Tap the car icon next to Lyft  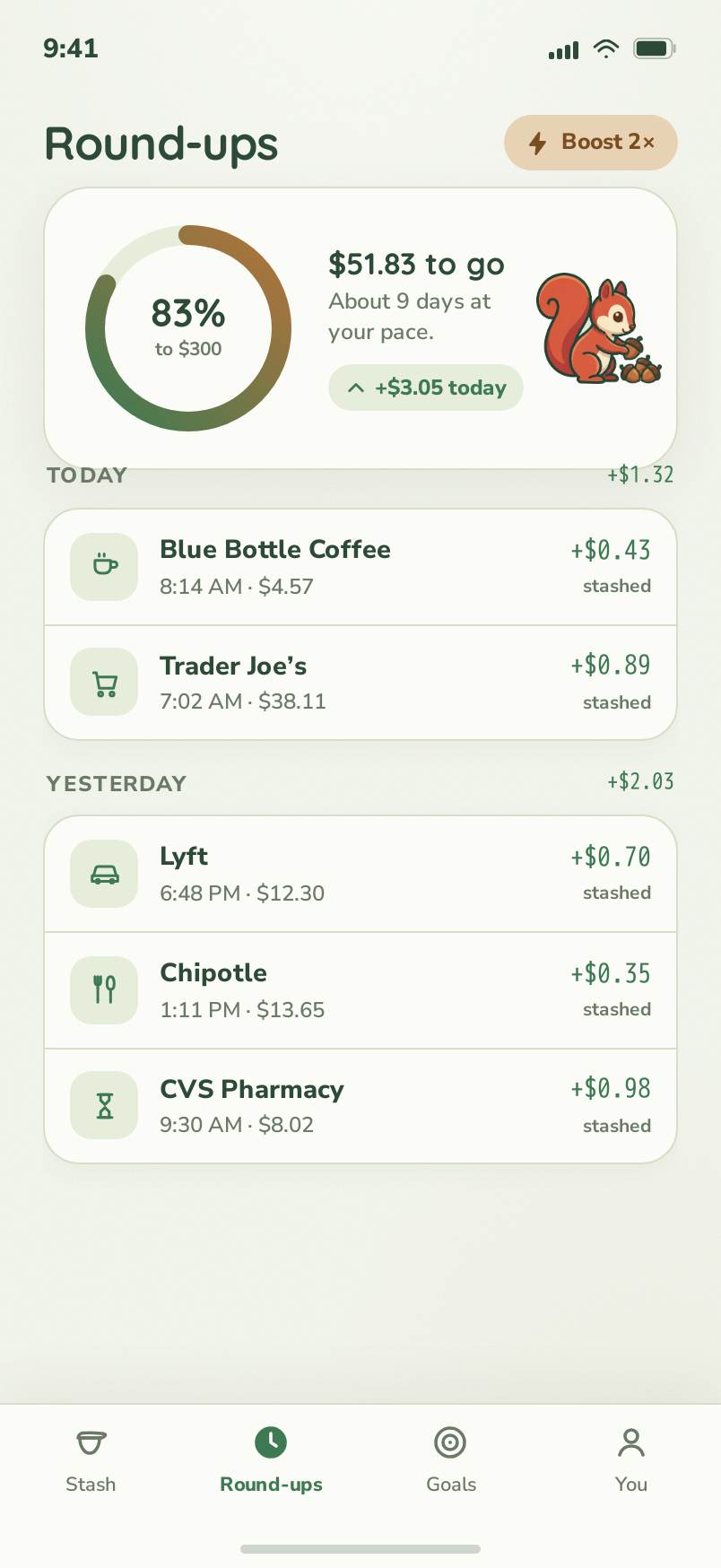click(104, 874)
